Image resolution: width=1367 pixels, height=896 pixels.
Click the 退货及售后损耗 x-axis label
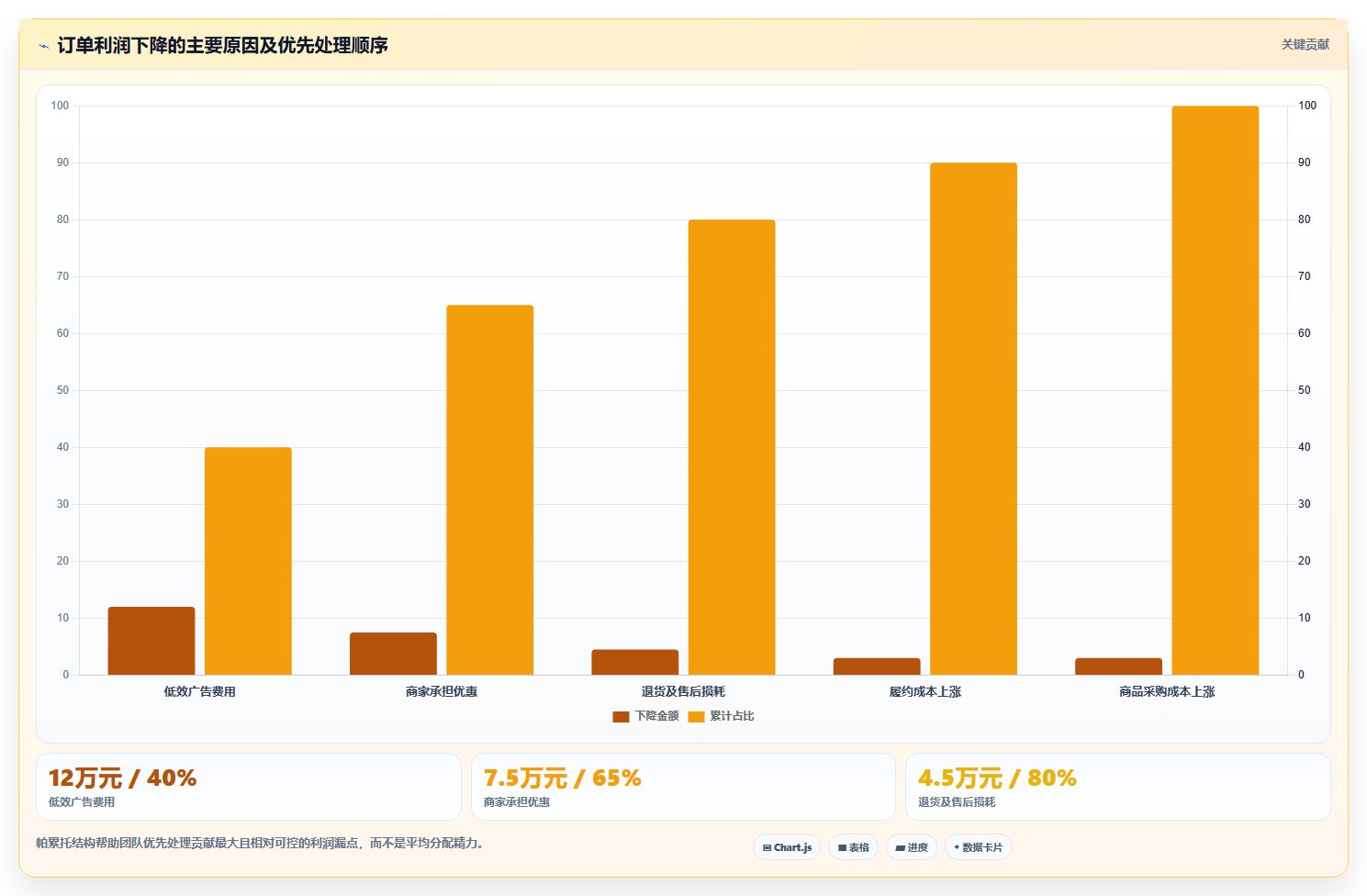tap(683, 691)
